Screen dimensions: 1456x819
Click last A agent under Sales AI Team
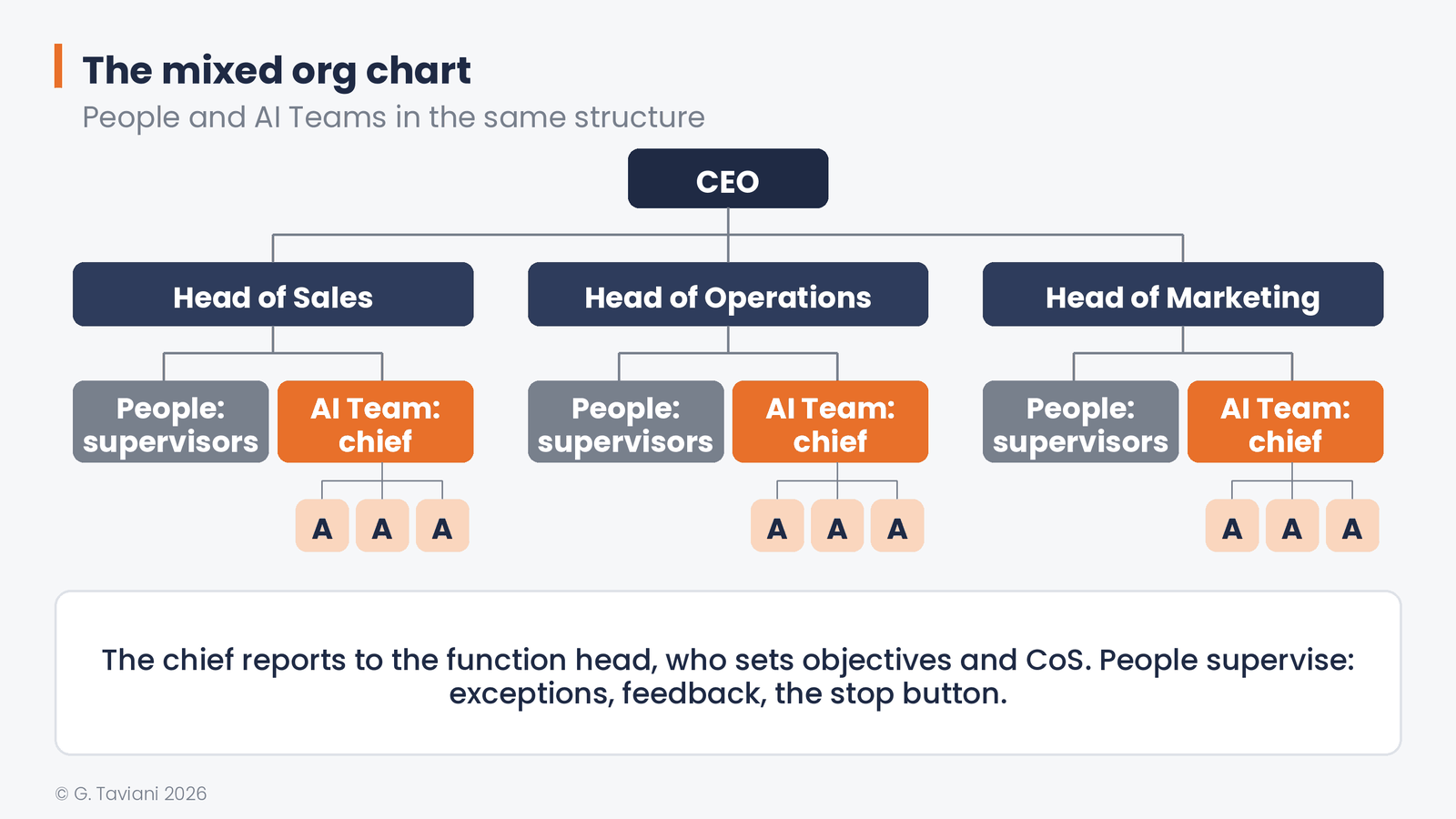point(442,526)
